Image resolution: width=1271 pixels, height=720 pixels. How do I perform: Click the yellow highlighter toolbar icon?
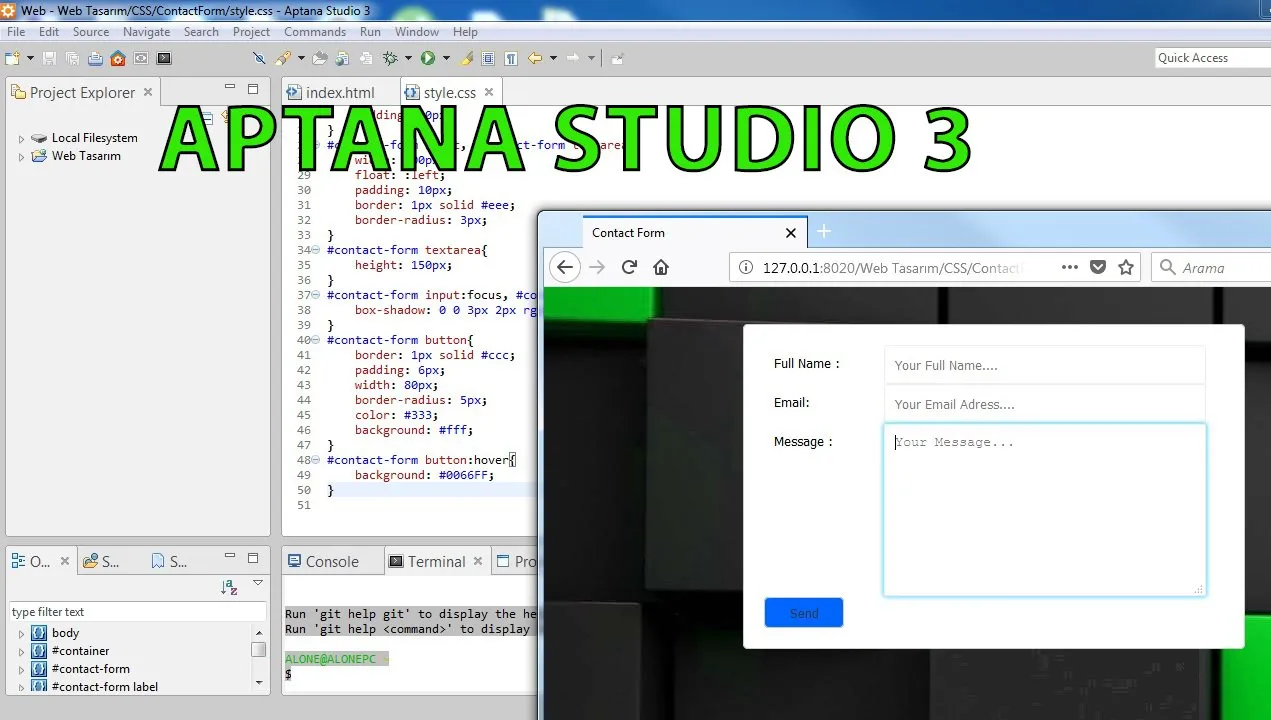pyautogui.click(x=466, y=59)
